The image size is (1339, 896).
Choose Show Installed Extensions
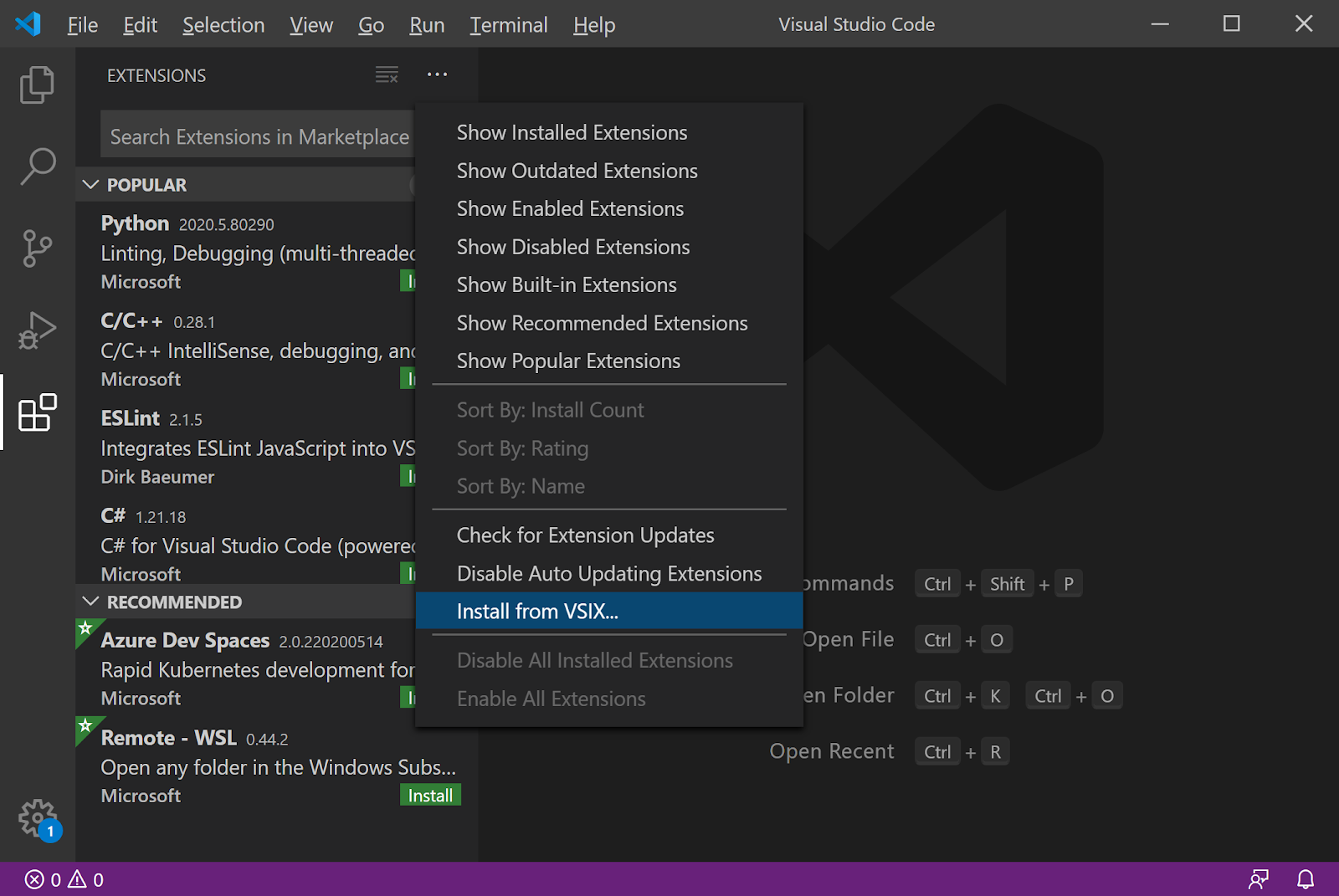point(609,133)
